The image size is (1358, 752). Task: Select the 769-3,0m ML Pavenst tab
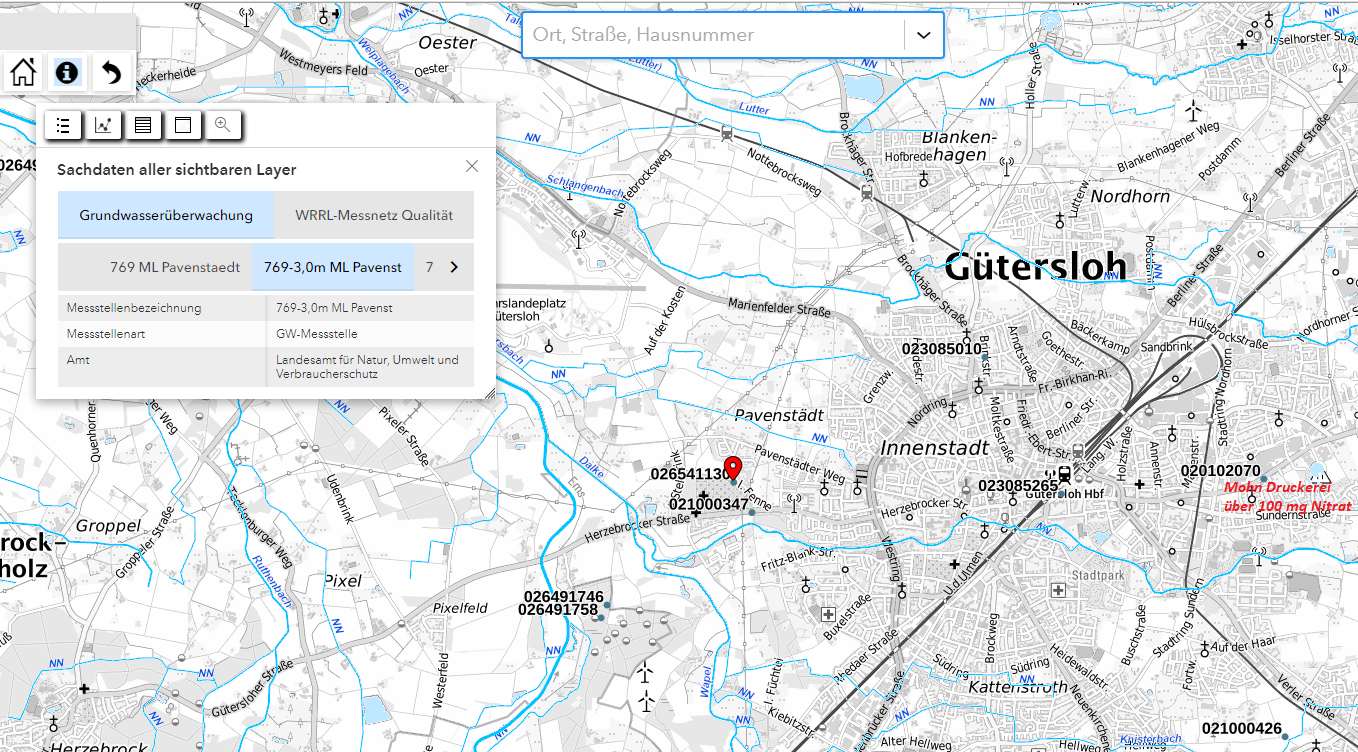tap(333, 267)
